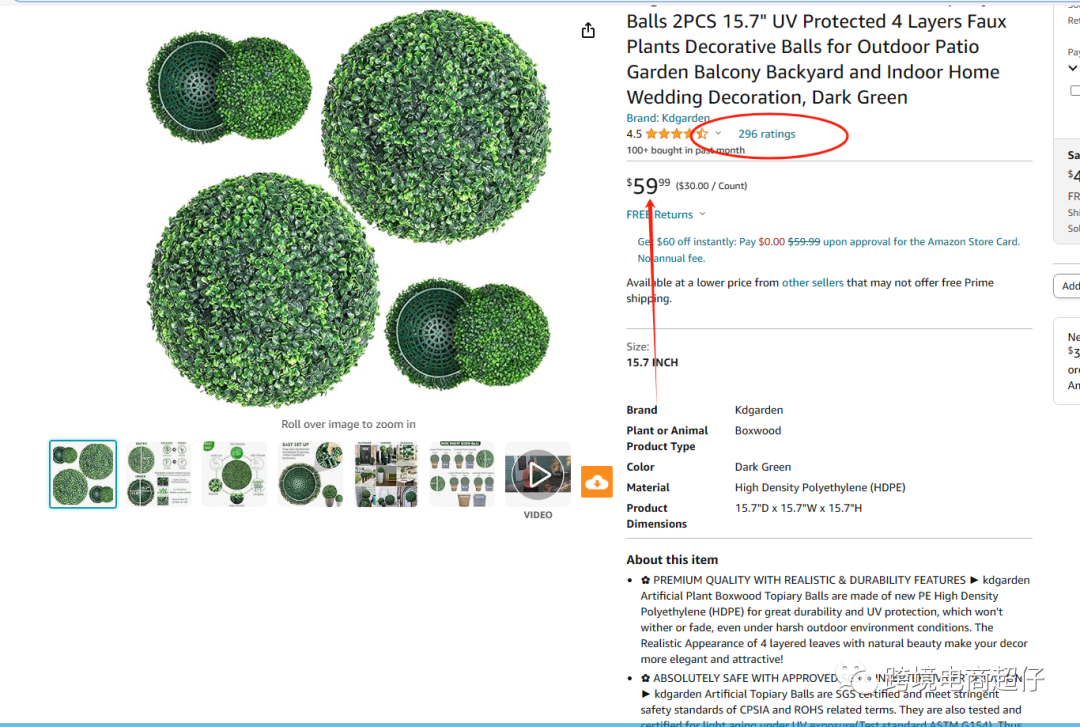Select the fifth thumbnail showing room scenes

click(x=386, y=474)
